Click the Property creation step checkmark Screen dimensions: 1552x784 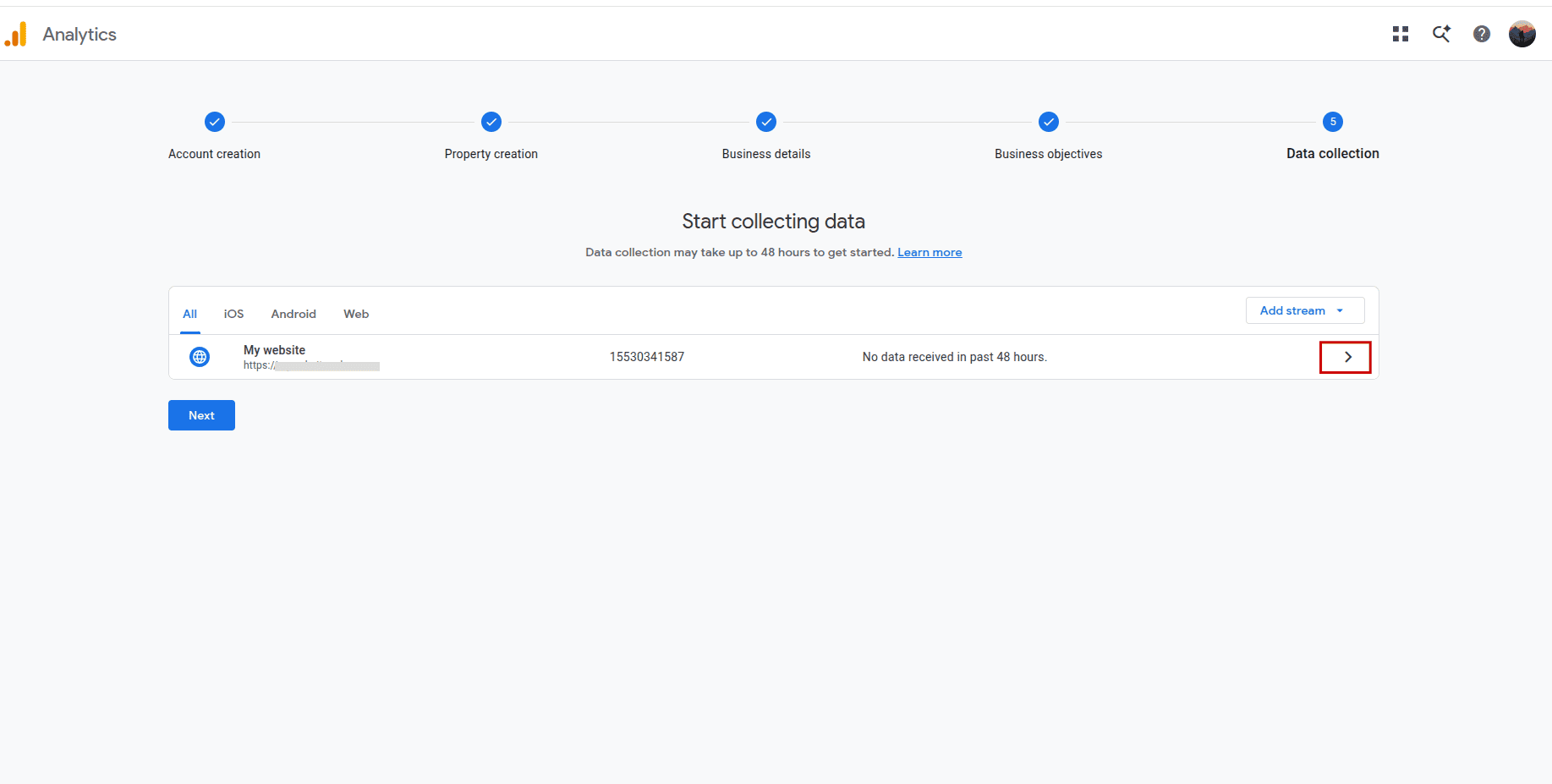click(491, 122)
